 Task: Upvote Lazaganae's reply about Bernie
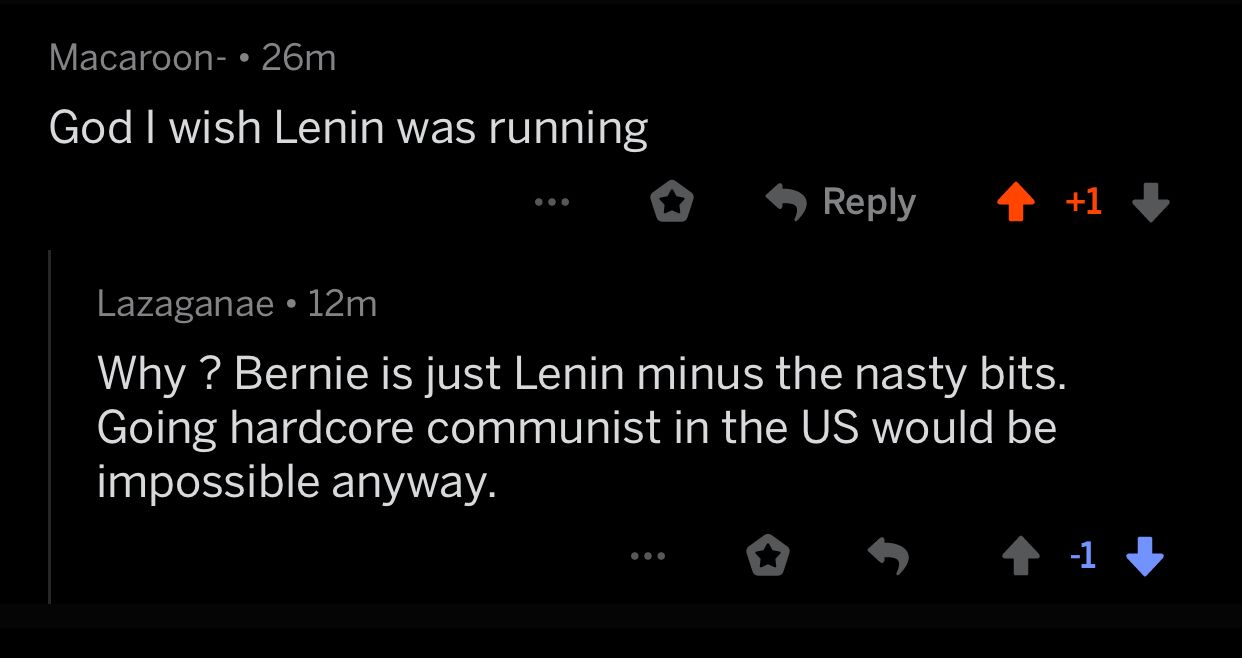(x=1022, y=556)
